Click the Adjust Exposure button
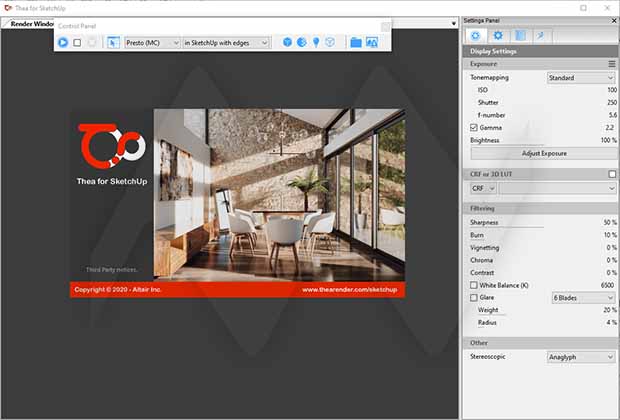 click(544, 153)
